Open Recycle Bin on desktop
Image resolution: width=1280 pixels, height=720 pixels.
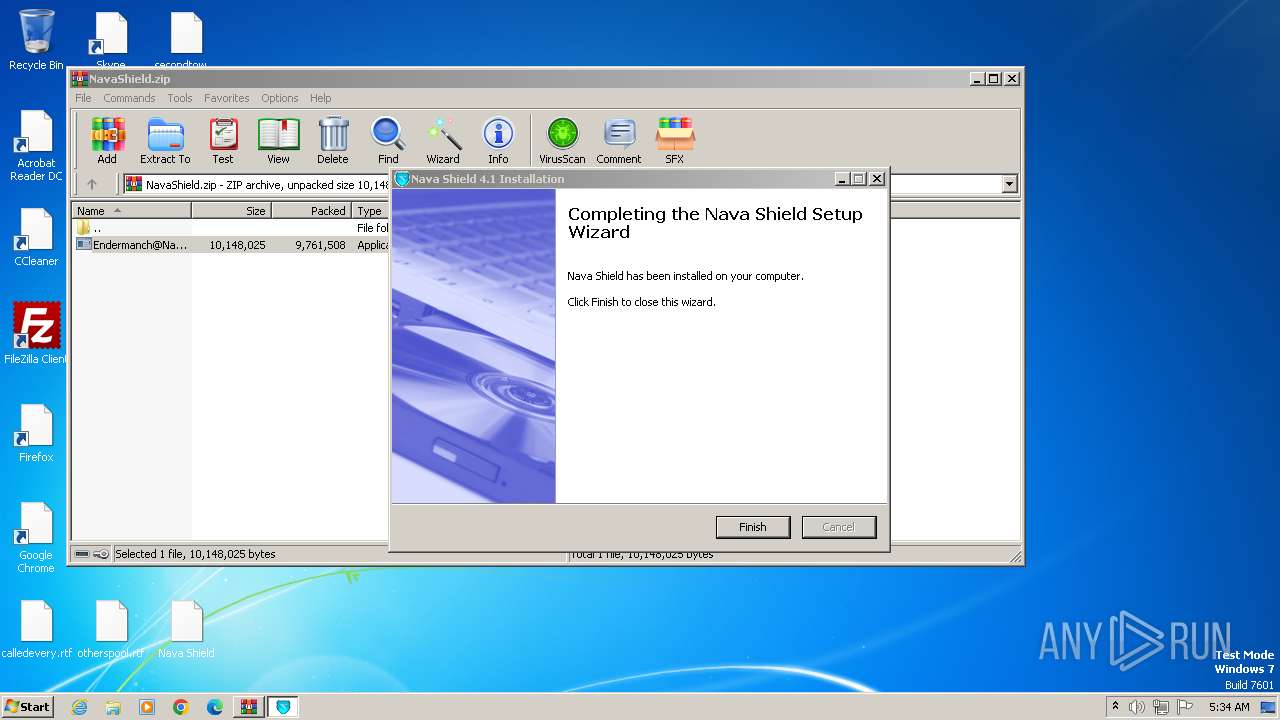(x=36, y=40)
